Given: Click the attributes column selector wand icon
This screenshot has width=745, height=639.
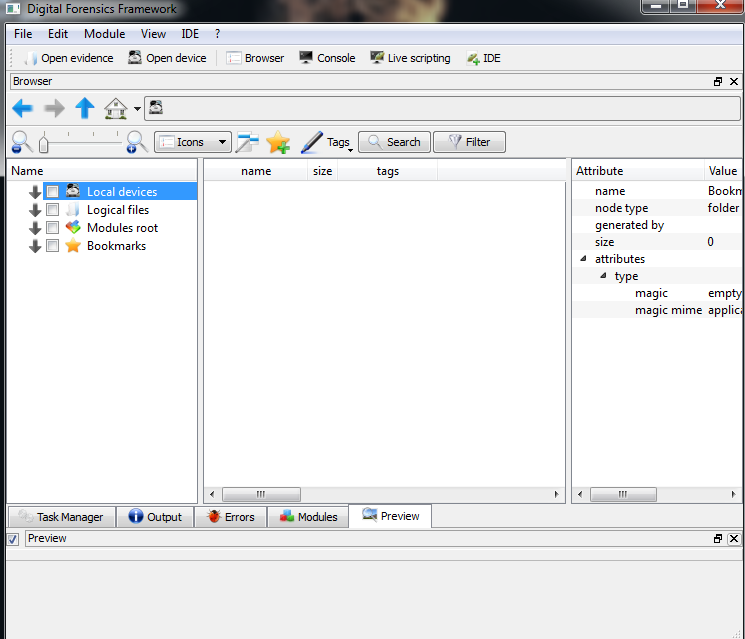Looking at the screenshot, I should [247, 142].
